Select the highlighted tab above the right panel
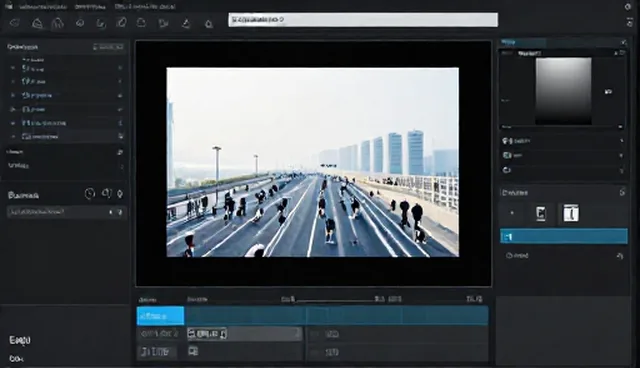Screen dimensions: 640x368 click(522, 42)
